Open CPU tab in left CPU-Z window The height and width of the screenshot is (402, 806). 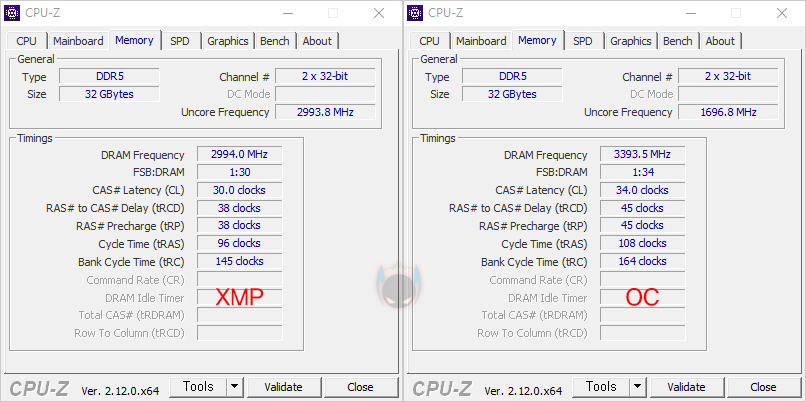tap(26, 41)
